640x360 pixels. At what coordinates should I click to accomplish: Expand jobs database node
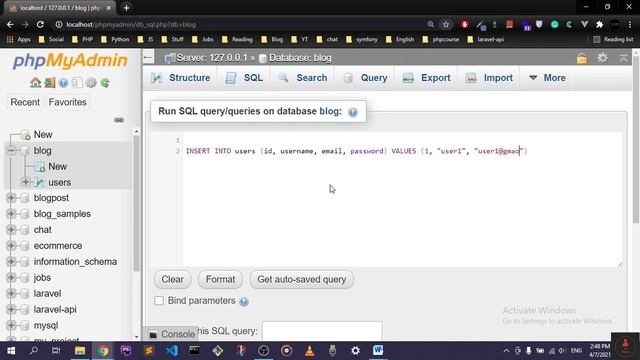[11, 278]
